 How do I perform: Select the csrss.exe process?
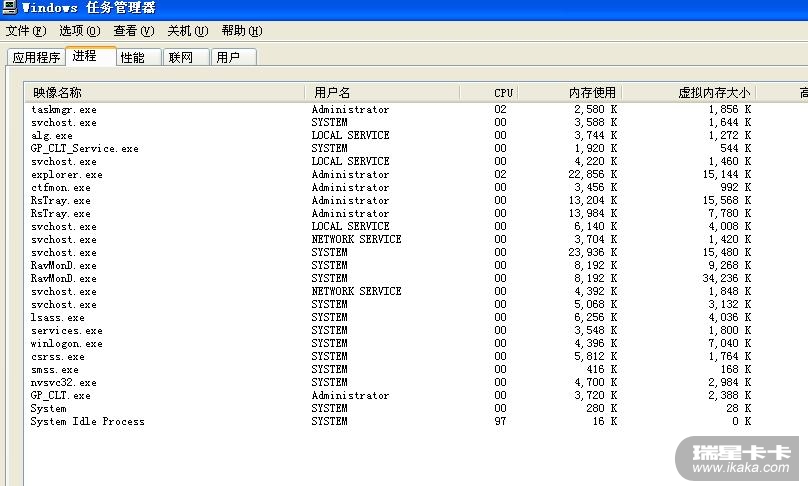click(x=57, y=357)
